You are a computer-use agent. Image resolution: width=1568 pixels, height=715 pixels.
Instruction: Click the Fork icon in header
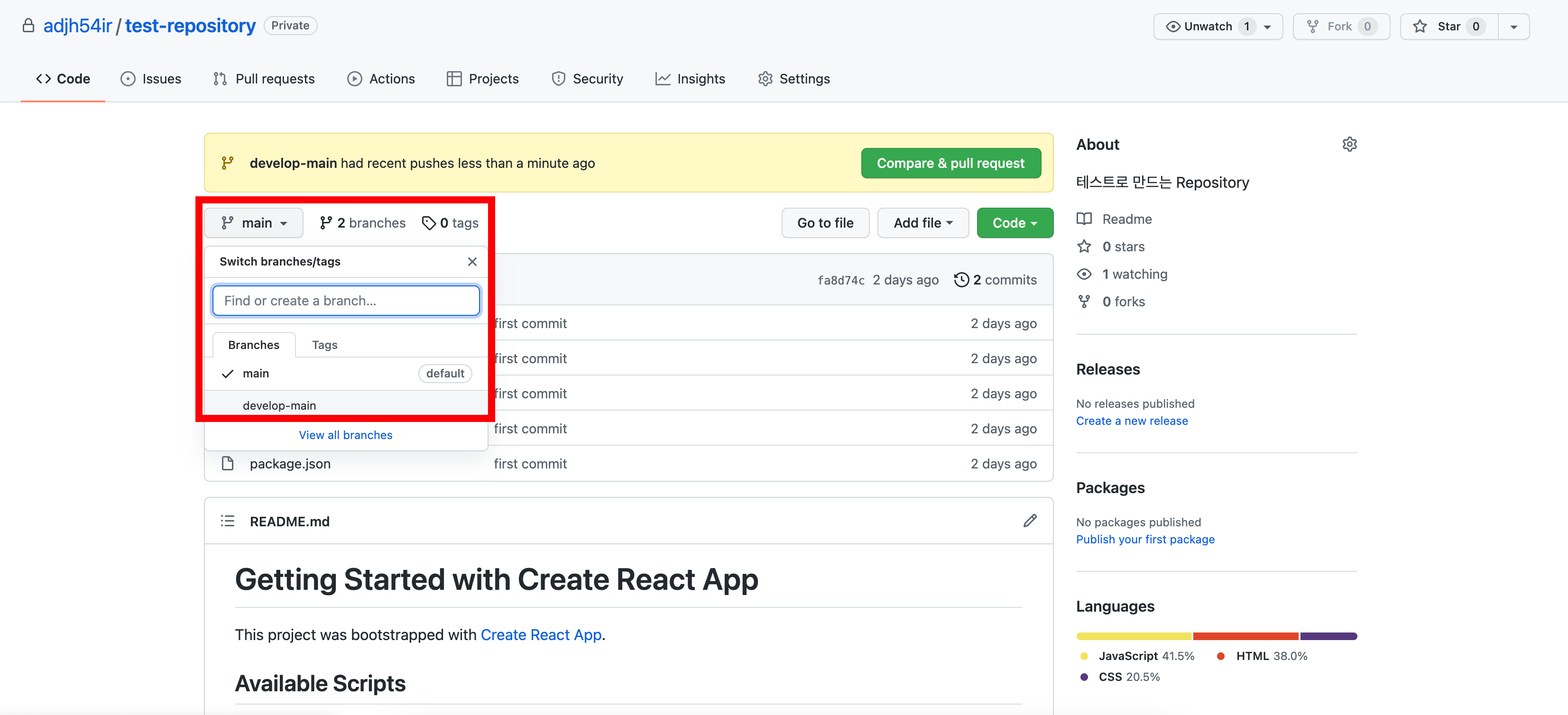tap(1312, 27)
